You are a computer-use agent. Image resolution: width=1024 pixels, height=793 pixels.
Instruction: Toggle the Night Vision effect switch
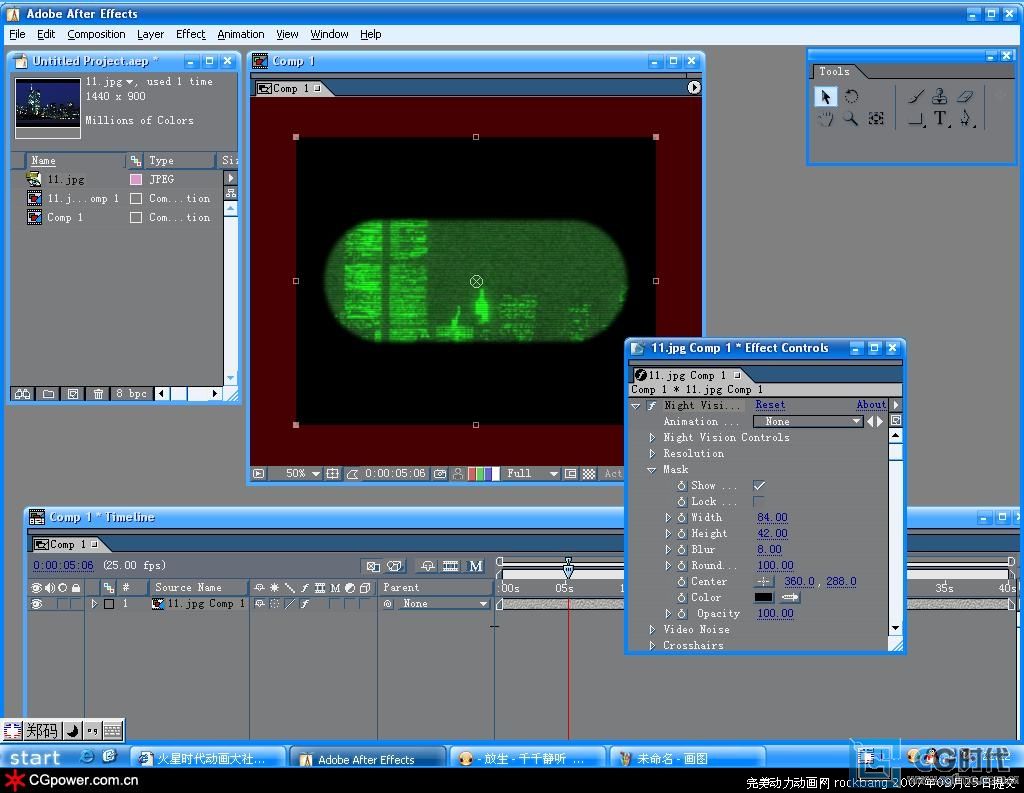tap(652, 406)
